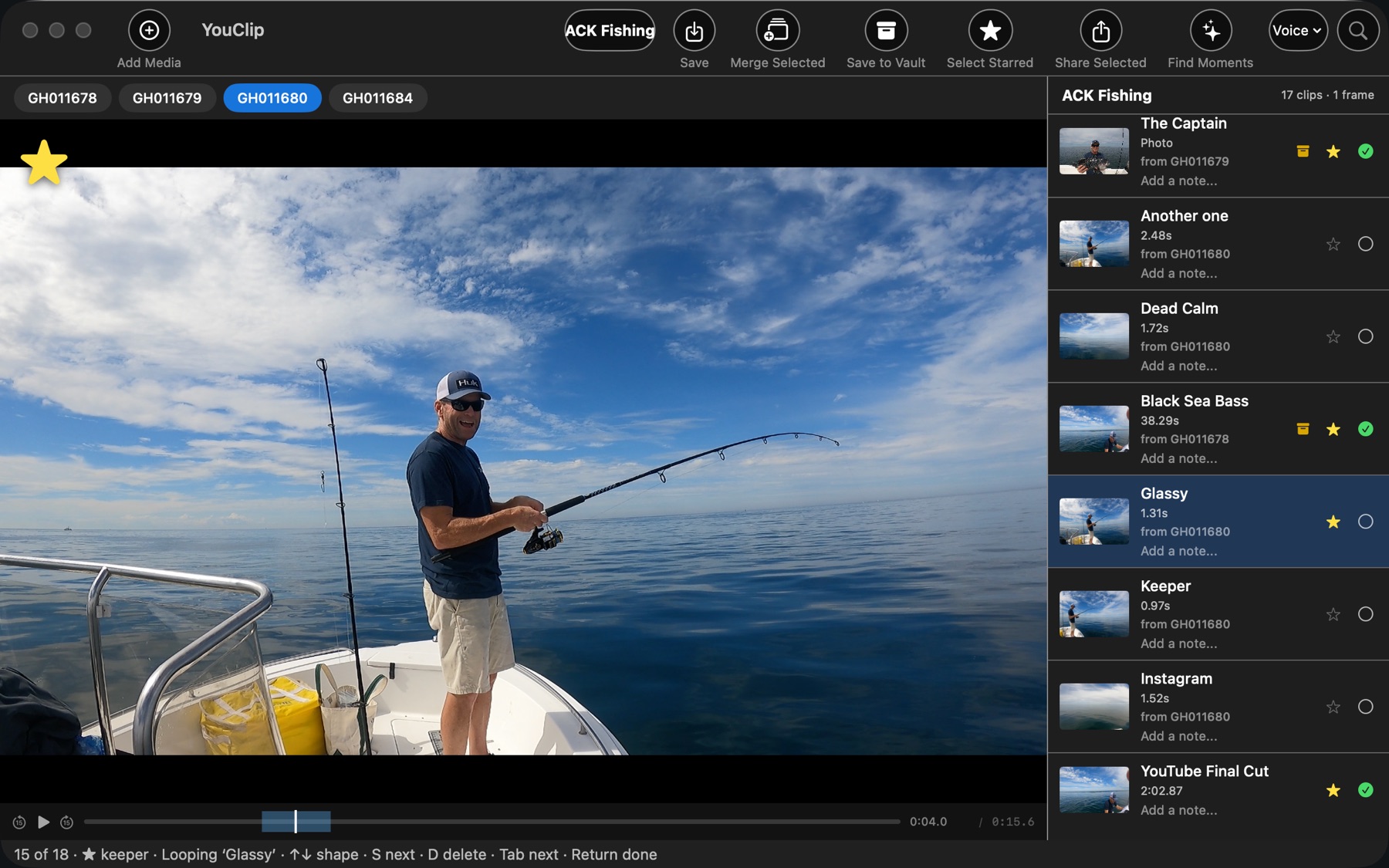Click the active GH011680 tab
The image size is (1389, 868).
click(x=272, y=98)
